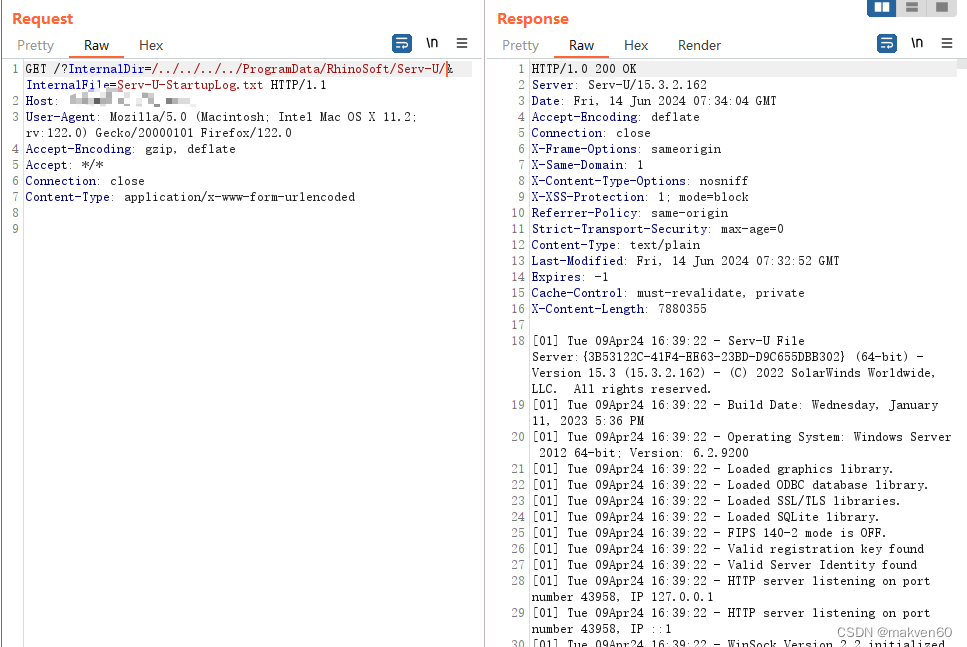Click the IP 127.0.0.1 listening line
This screenshot has width=967, height=647.
(730, 589)
